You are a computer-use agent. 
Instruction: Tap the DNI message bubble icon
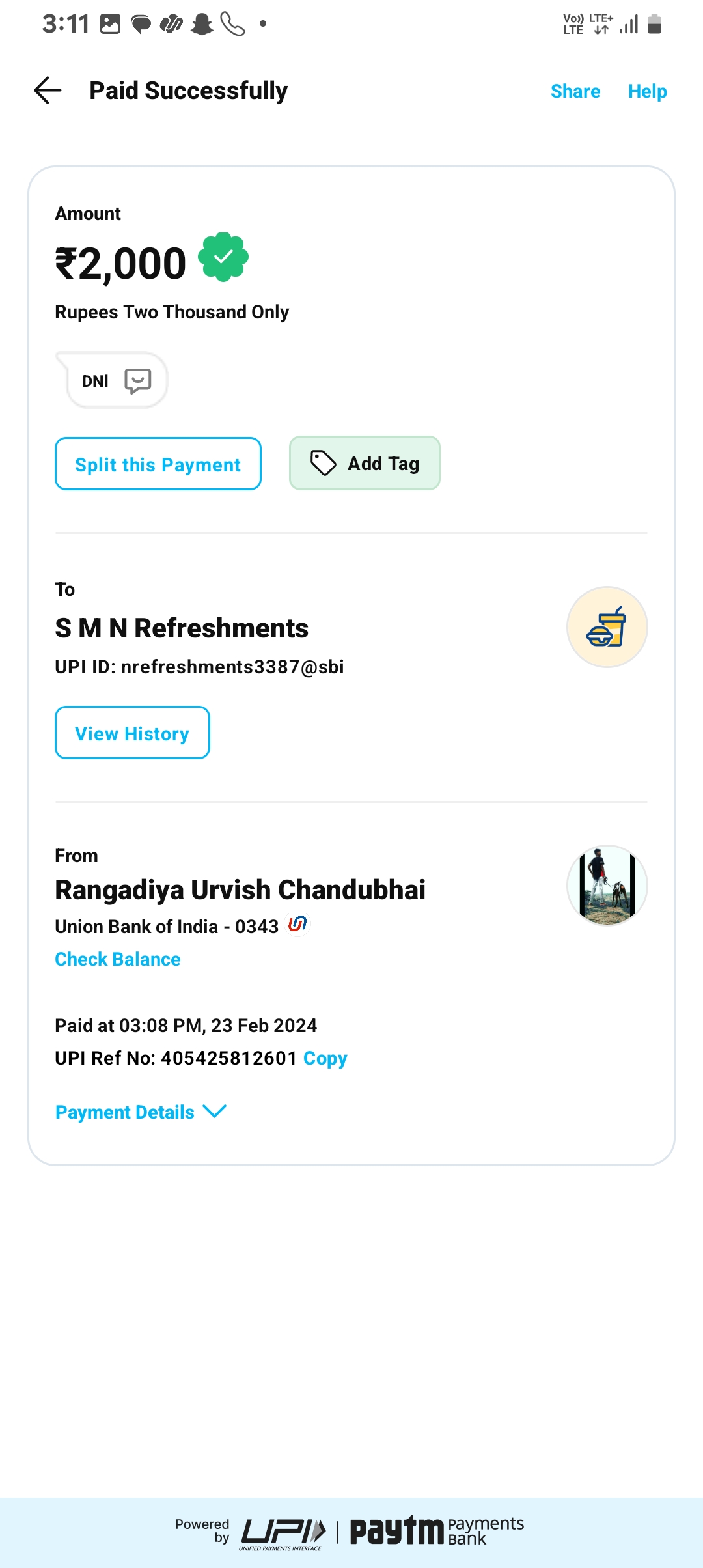point(137,381)
